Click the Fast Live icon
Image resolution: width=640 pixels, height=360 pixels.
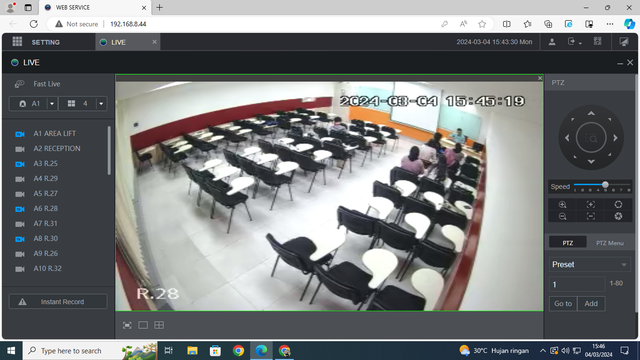tap(20, 84)
